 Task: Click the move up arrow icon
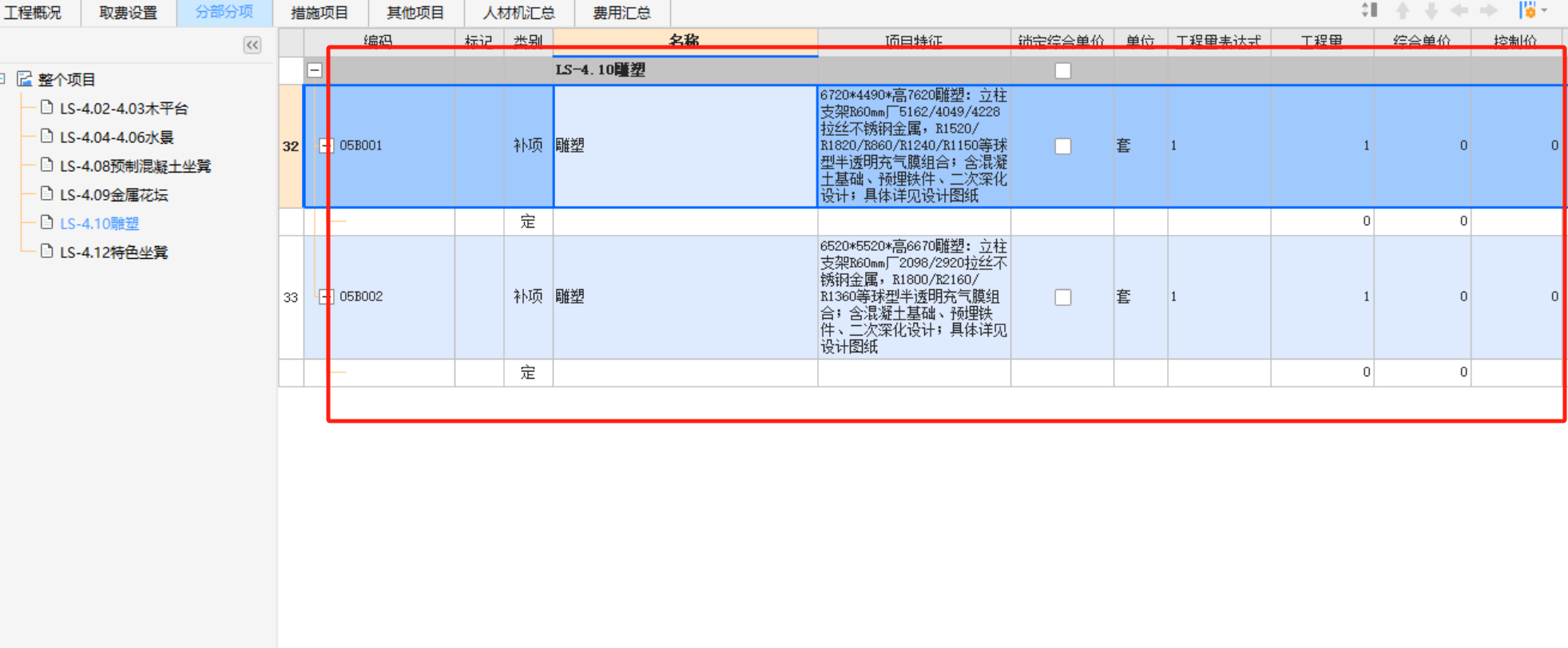click(x=1402, y=10)
